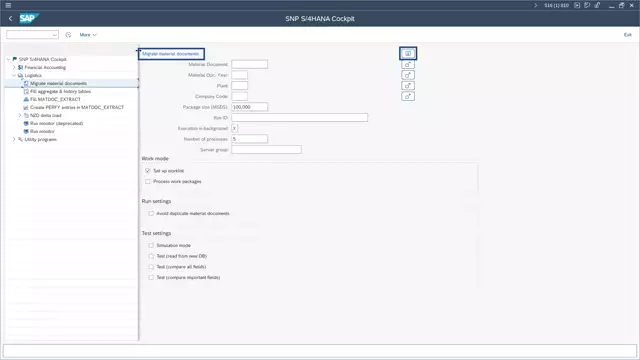Screen dimensions: 640x360
Task: Click the Package size field showing 100,000
Action: coord(249,107)
